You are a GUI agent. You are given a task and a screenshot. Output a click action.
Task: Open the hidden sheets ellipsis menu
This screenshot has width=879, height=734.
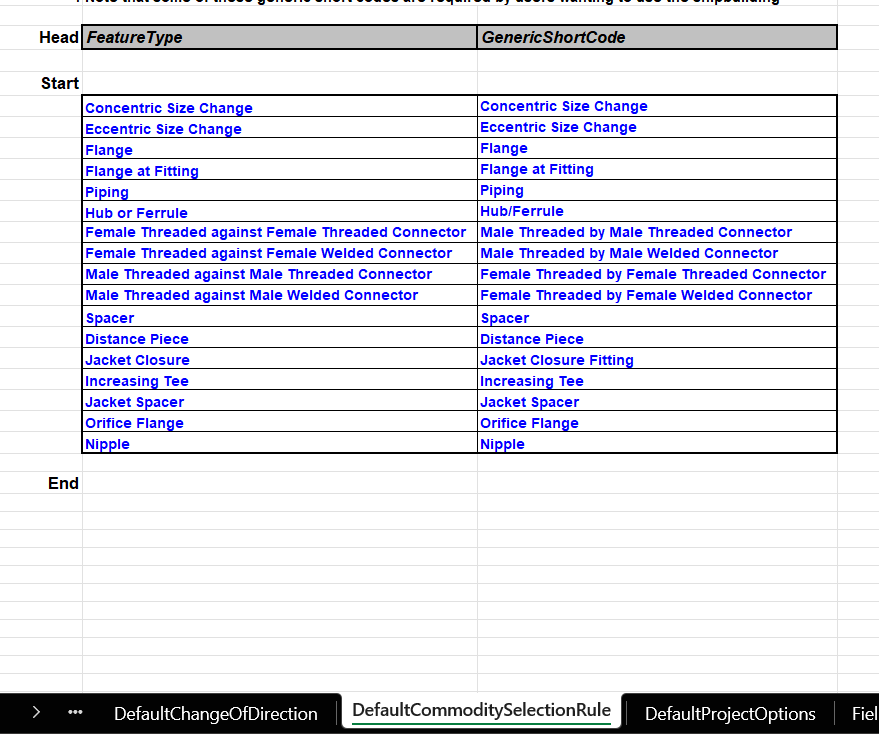click(x=75, y=713)
